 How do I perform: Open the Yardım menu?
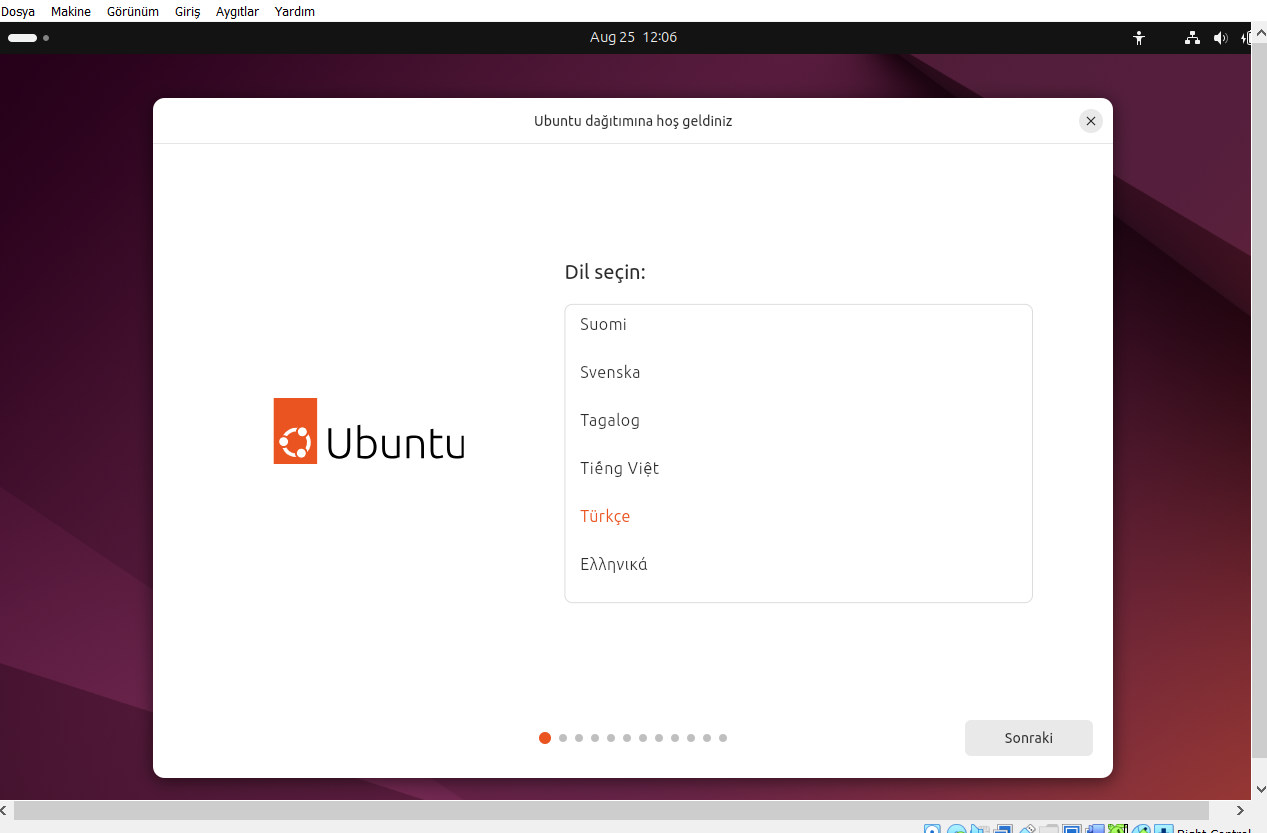coord(295,11)
